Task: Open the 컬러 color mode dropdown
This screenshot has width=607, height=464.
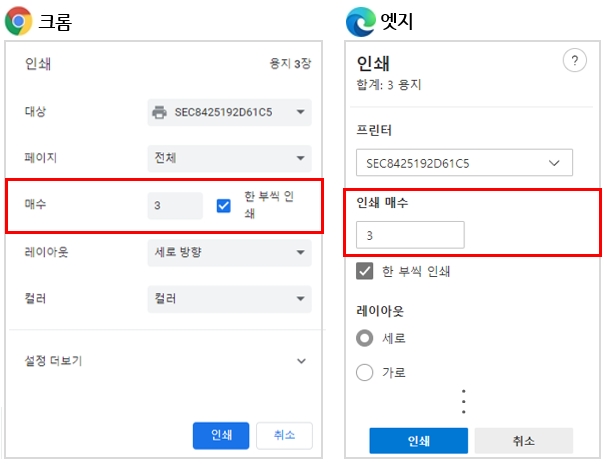Action: (x=229, y=299)
